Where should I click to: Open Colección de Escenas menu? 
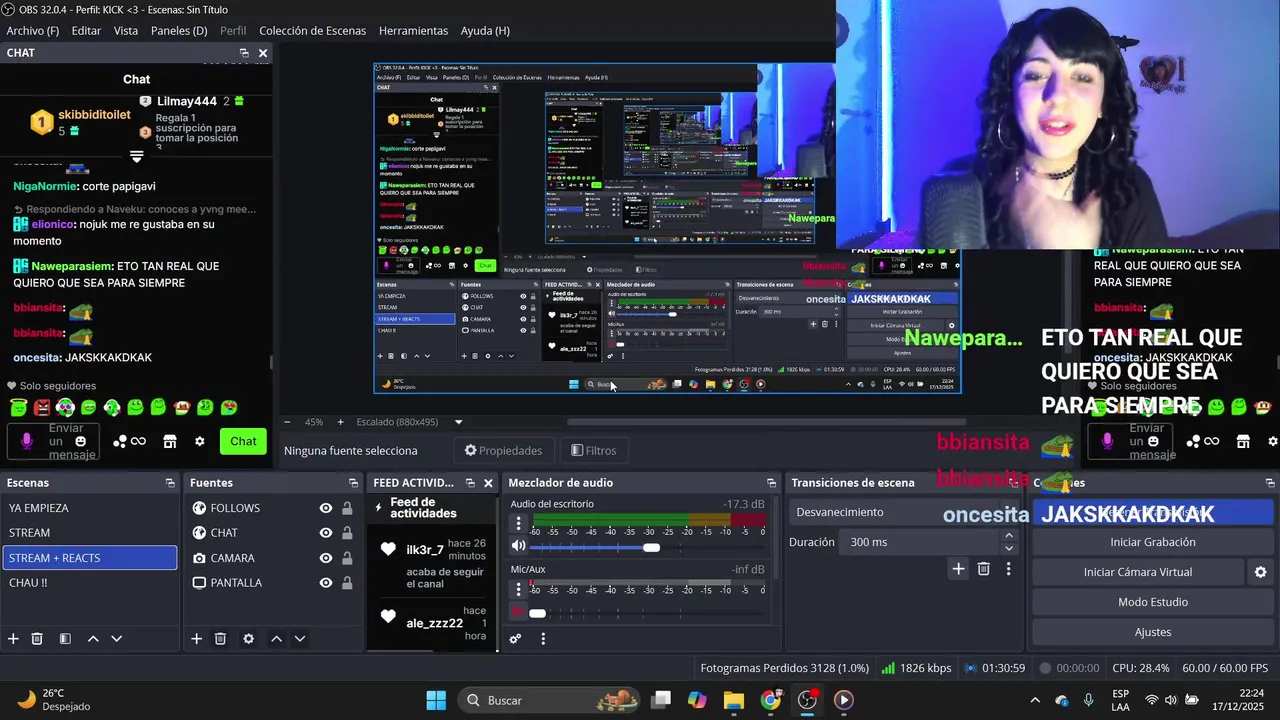coord(312,31)
